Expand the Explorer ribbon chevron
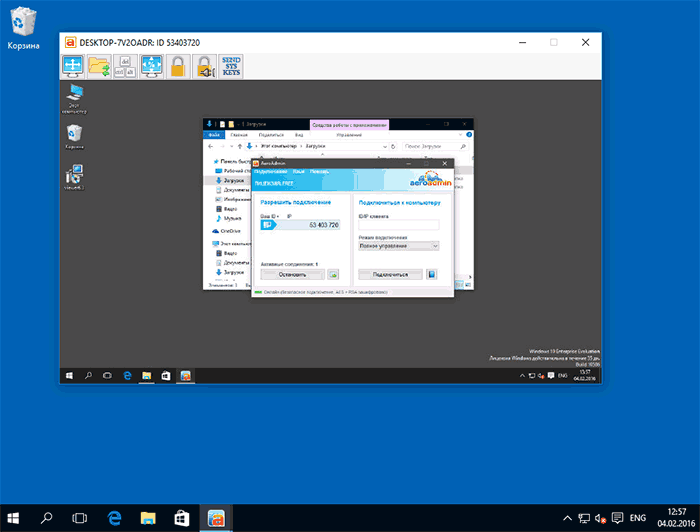This screenshot has width=700, height=532. [461, 135]
